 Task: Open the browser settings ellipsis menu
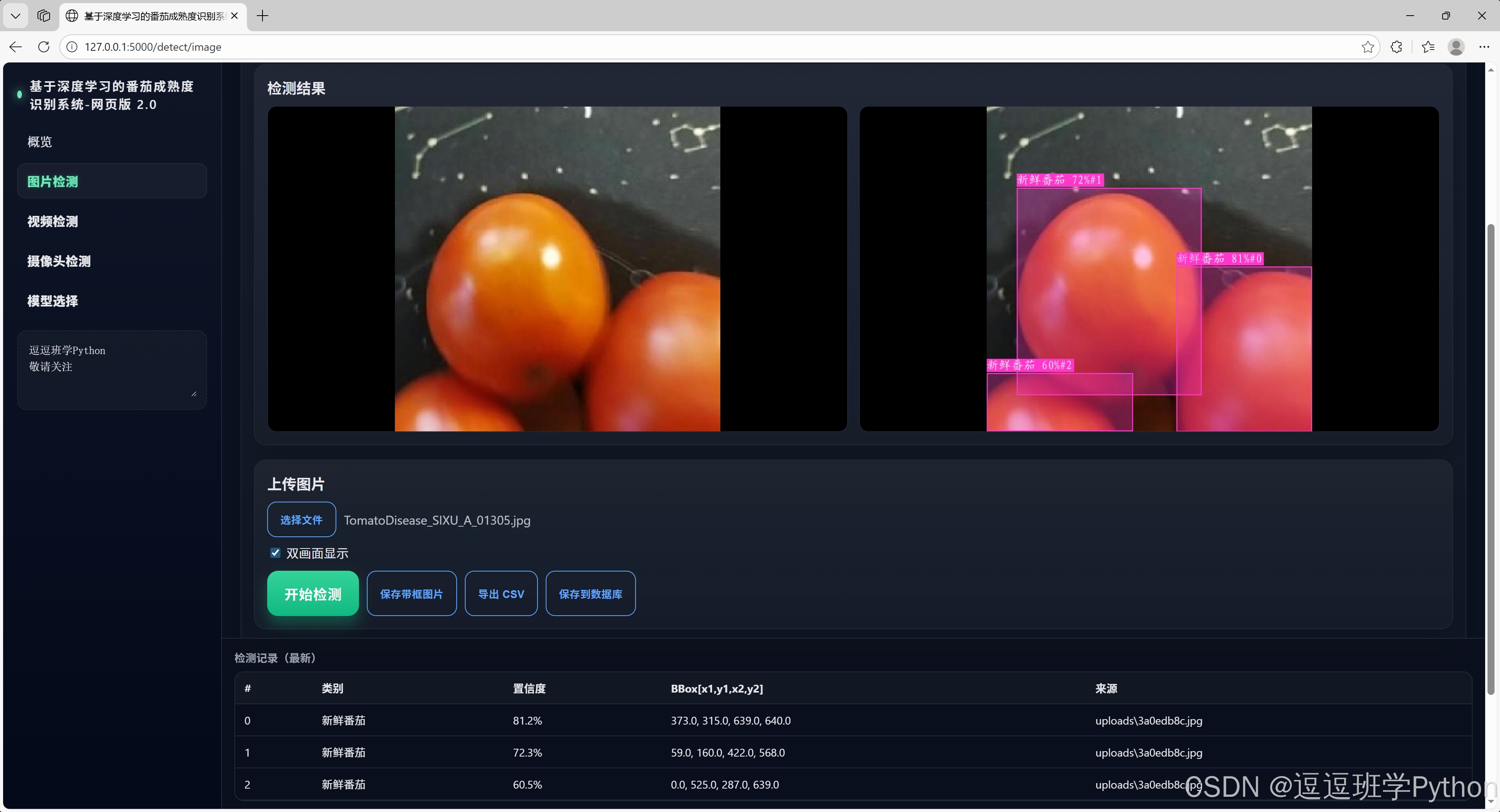coord(1484,46)
